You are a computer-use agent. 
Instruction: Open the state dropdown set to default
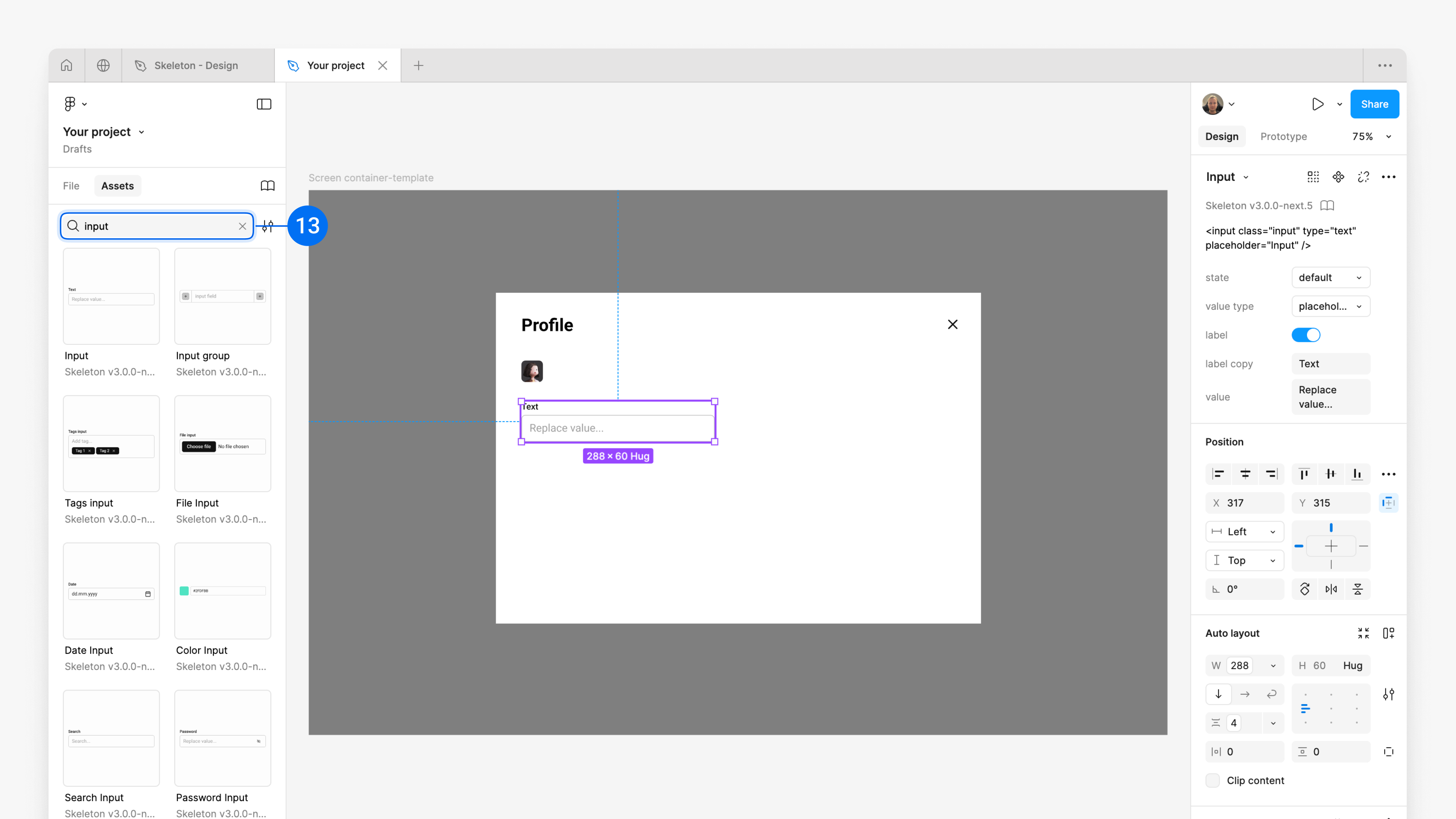pyautogui.click(x=1330, y=278)
